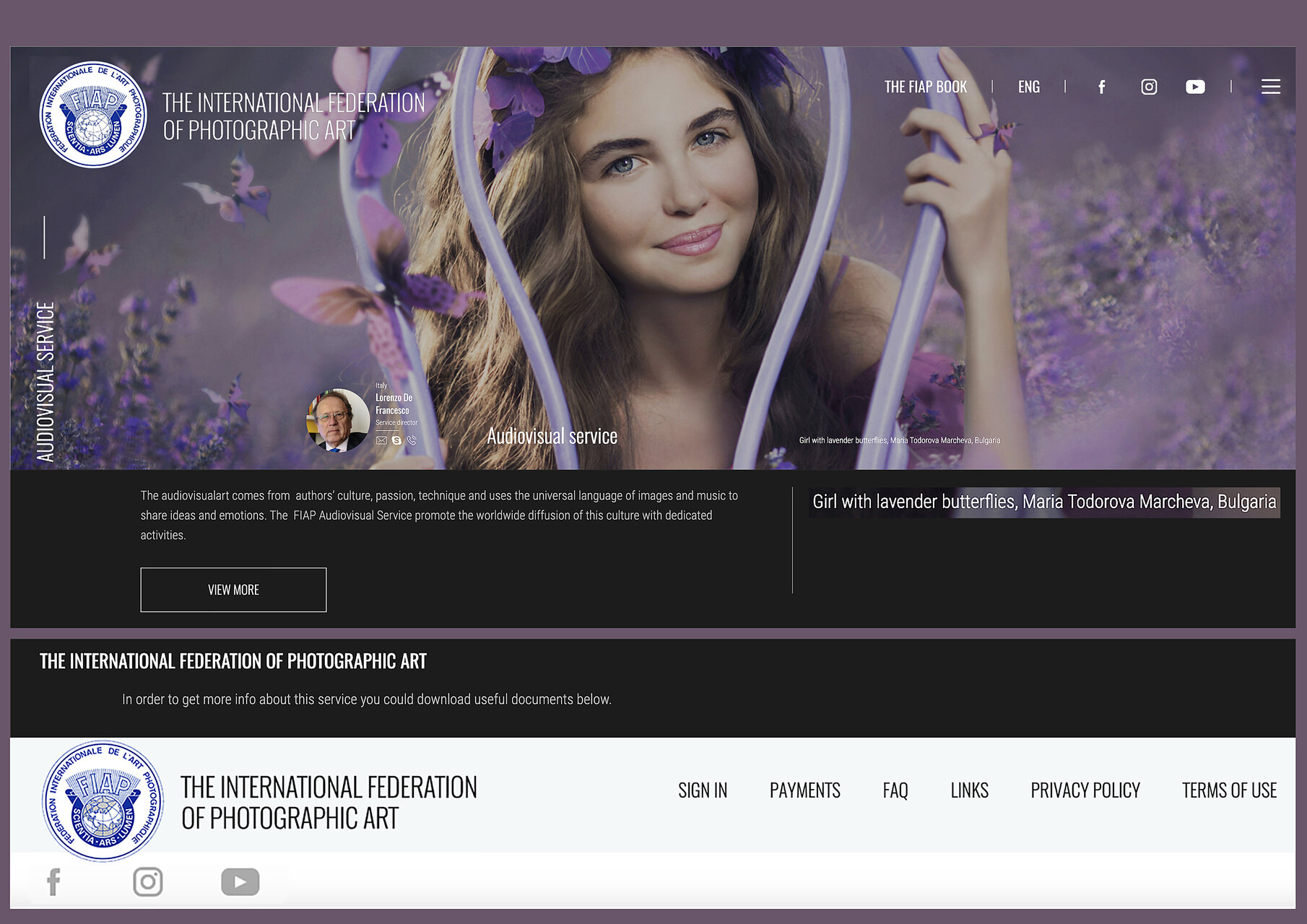Click the email envelope icon for director
The height and width of the screenshot is (924, 1307).
[381, 440]
